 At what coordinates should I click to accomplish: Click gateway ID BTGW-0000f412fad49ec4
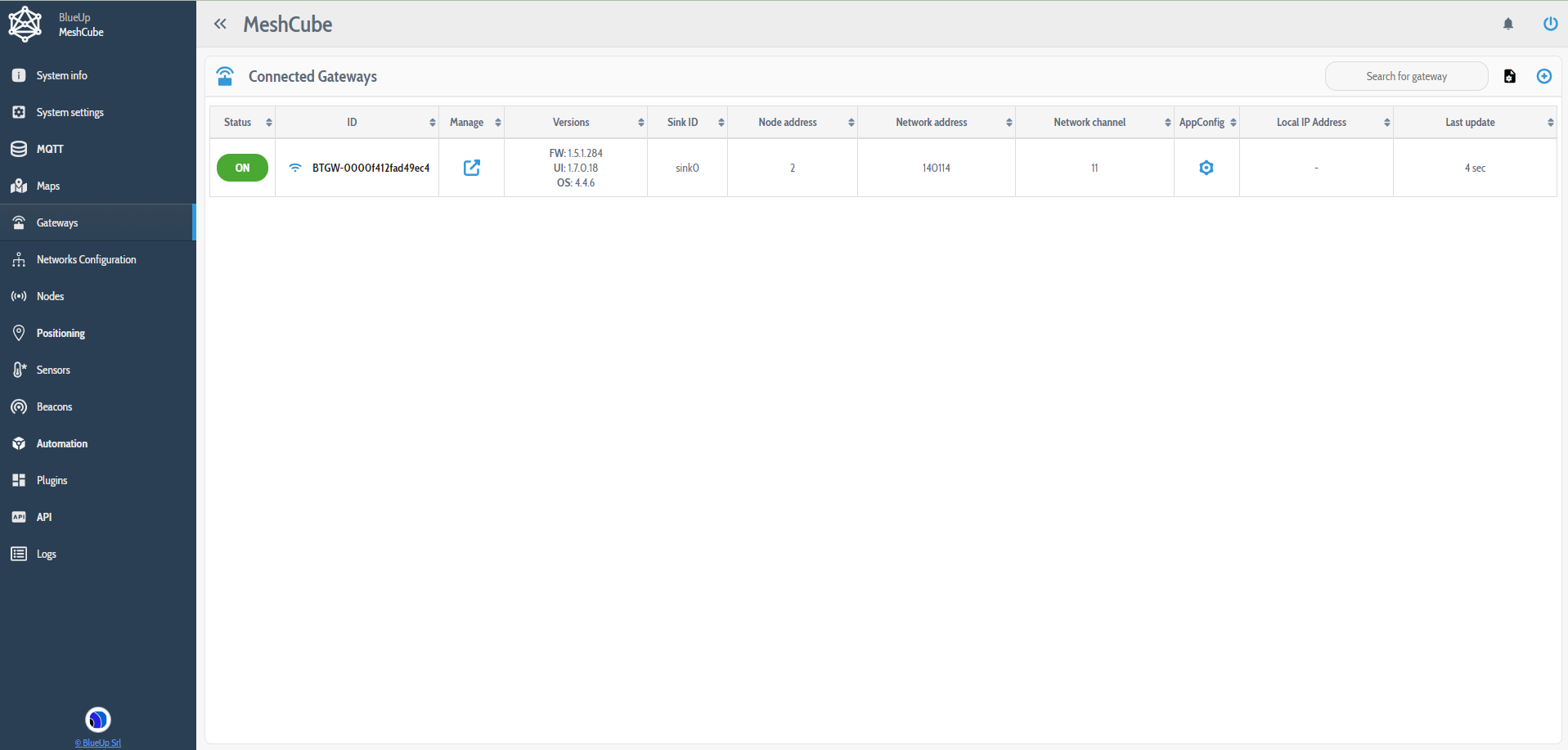[x=371, y=168]
